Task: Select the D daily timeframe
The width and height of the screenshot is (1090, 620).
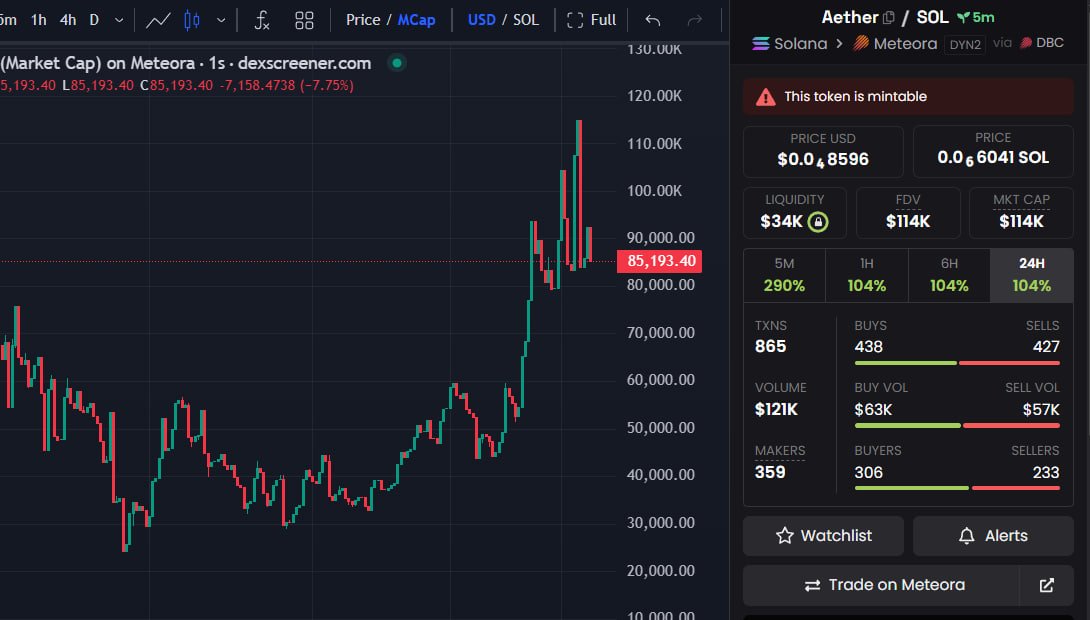Action: (x=94, y=20)
